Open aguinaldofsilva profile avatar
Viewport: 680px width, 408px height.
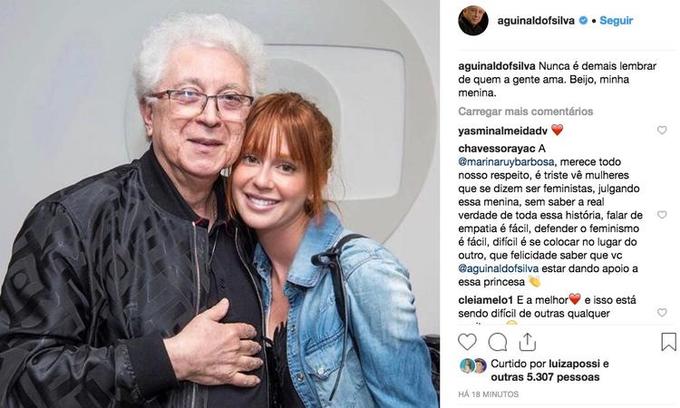tap(473, 20)
